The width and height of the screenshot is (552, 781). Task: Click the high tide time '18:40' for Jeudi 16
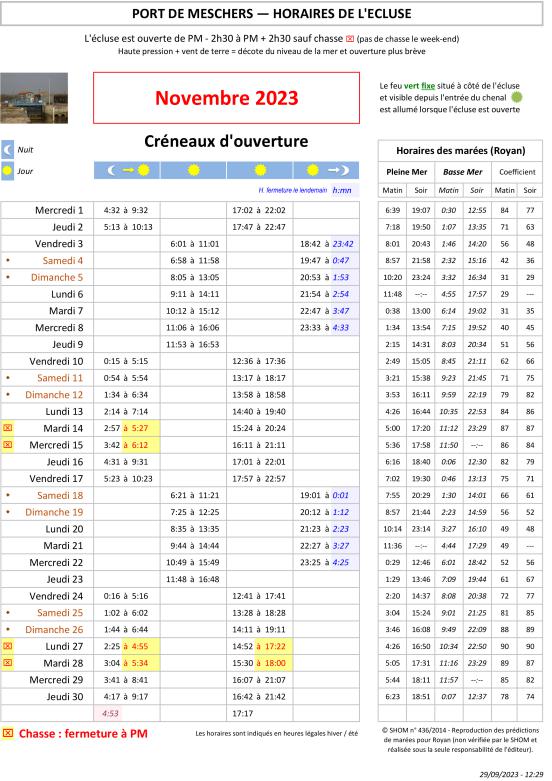click(421, 462)
